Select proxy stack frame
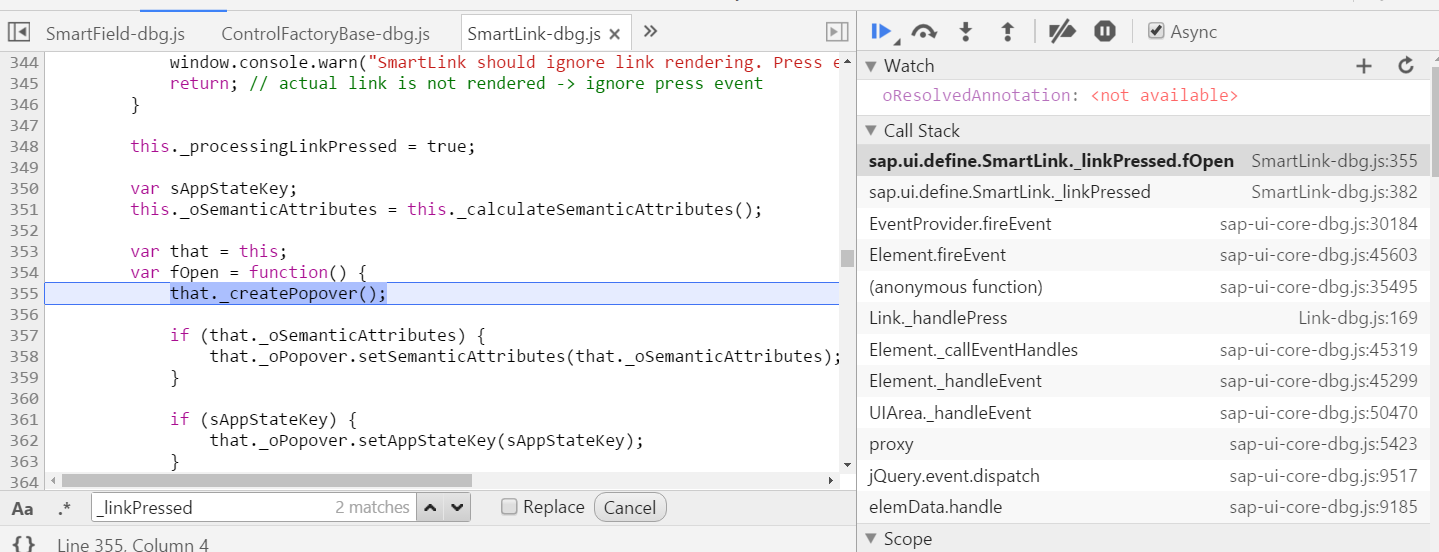This screenshot has height=552, width=1439. (x=1143, y=444)
